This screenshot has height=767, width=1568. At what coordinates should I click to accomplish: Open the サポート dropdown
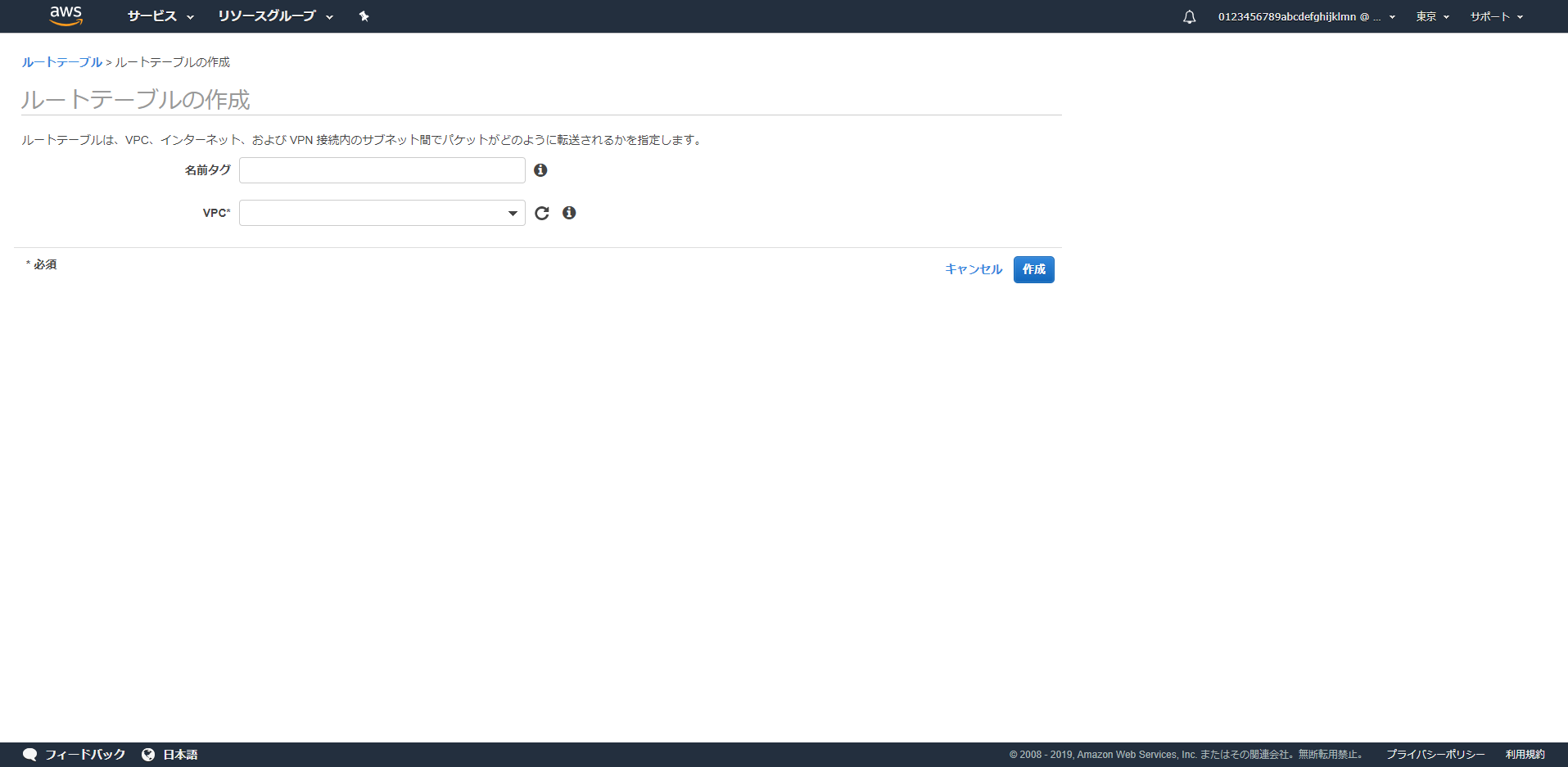[1496, 16]
